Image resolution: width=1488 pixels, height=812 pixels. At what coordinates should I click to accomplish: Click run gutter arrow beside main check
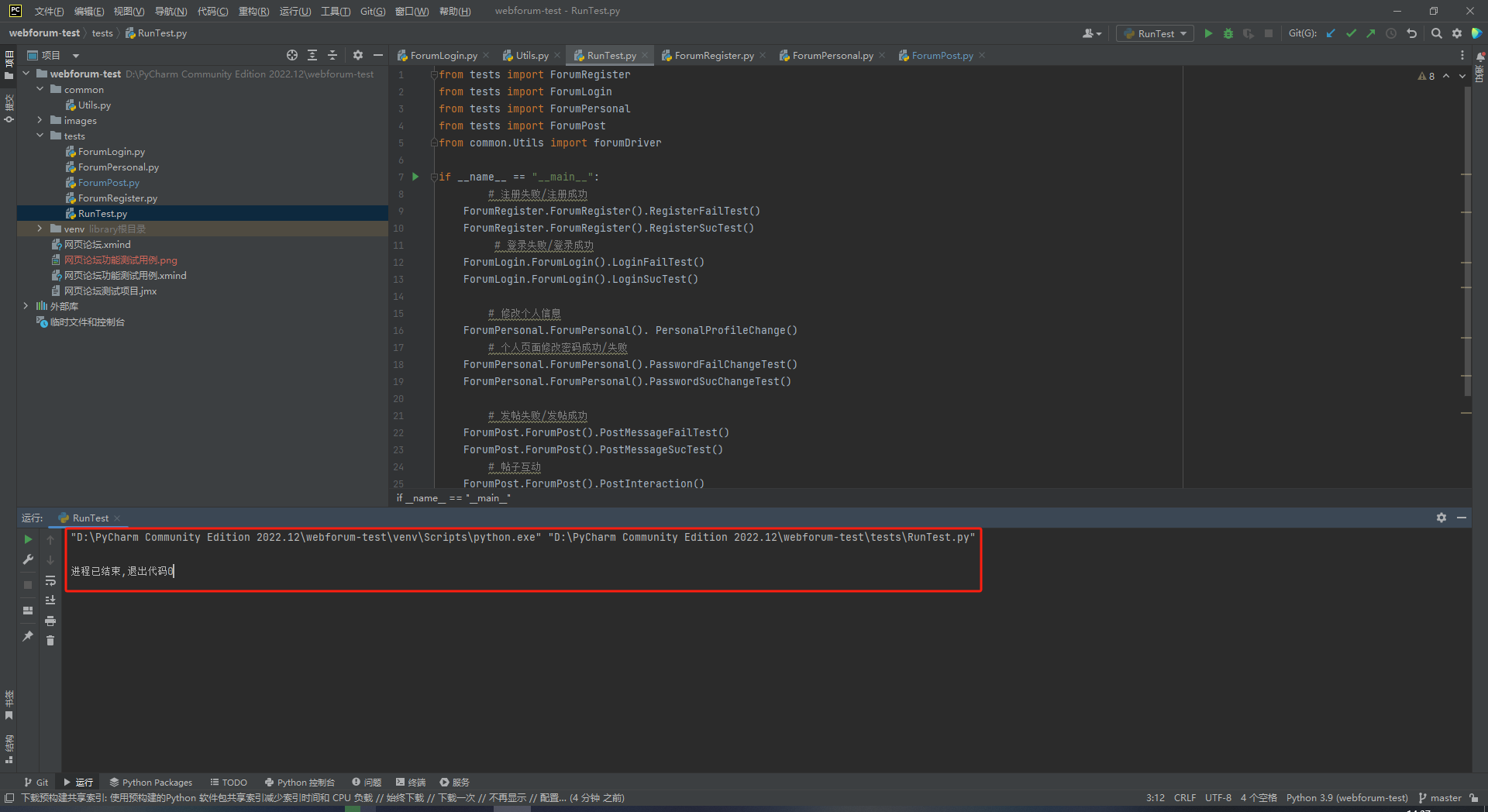tap(415, 177)
